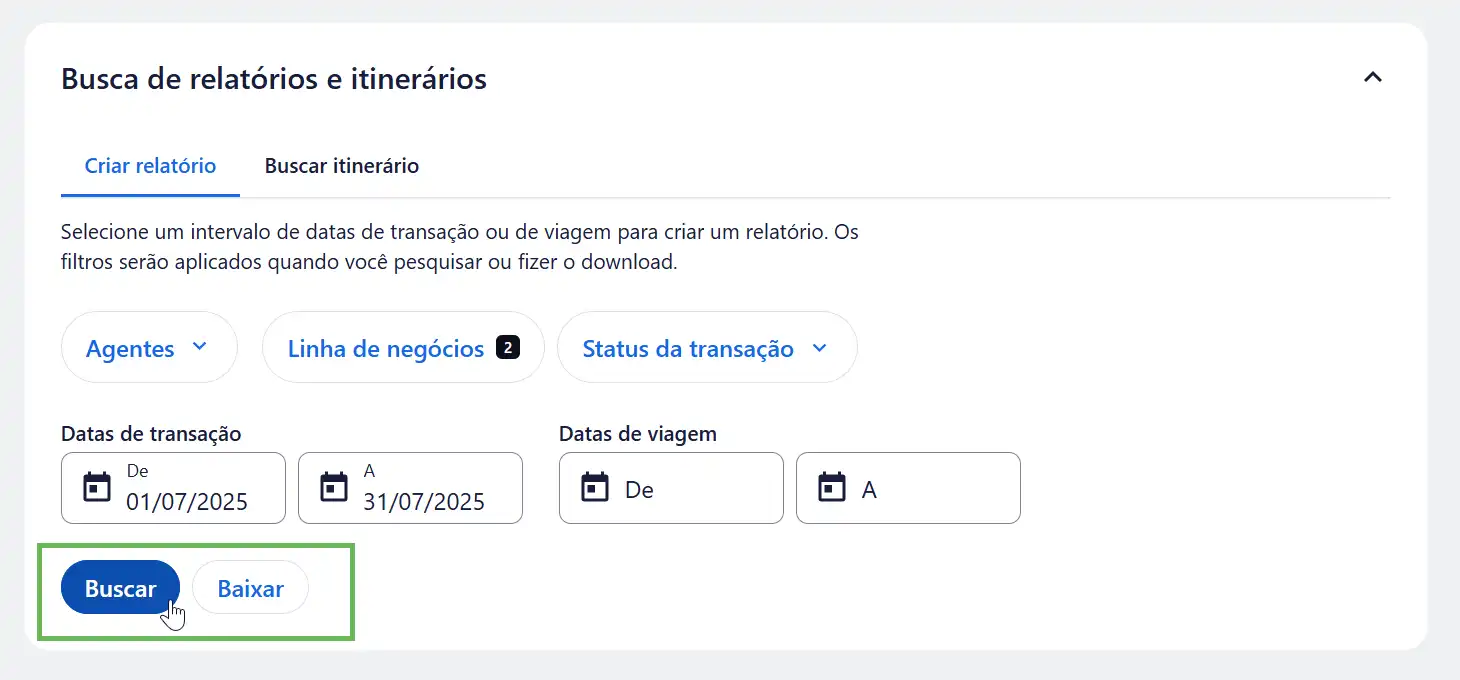This screenshot has width=1460, height=680.
Task: Click the badge showing 2 selected business lines
Action: coord(508,348)
